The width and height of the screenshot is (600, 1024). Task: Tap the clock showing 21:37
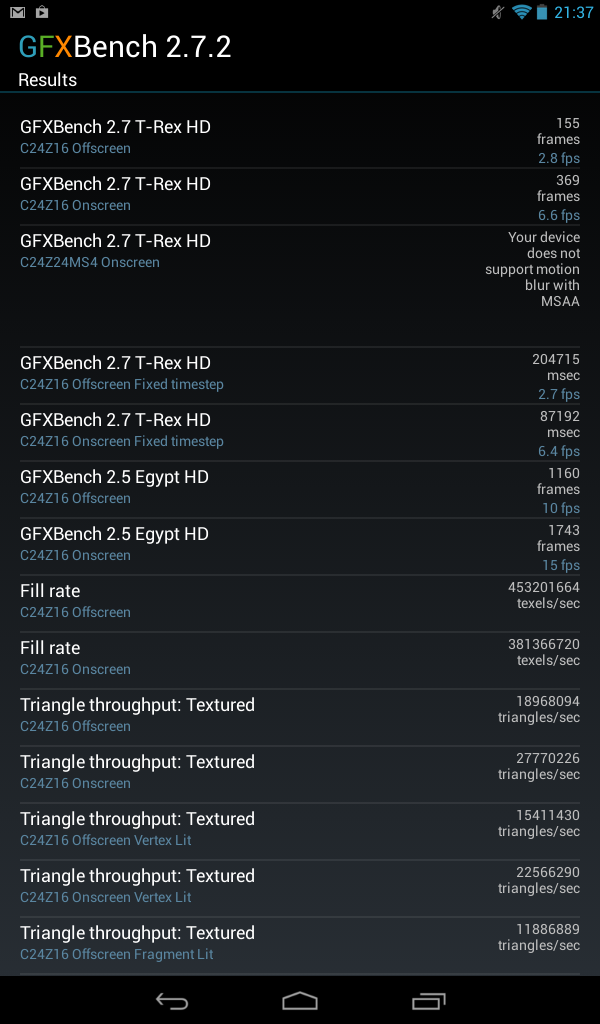[x=573, y=12]
